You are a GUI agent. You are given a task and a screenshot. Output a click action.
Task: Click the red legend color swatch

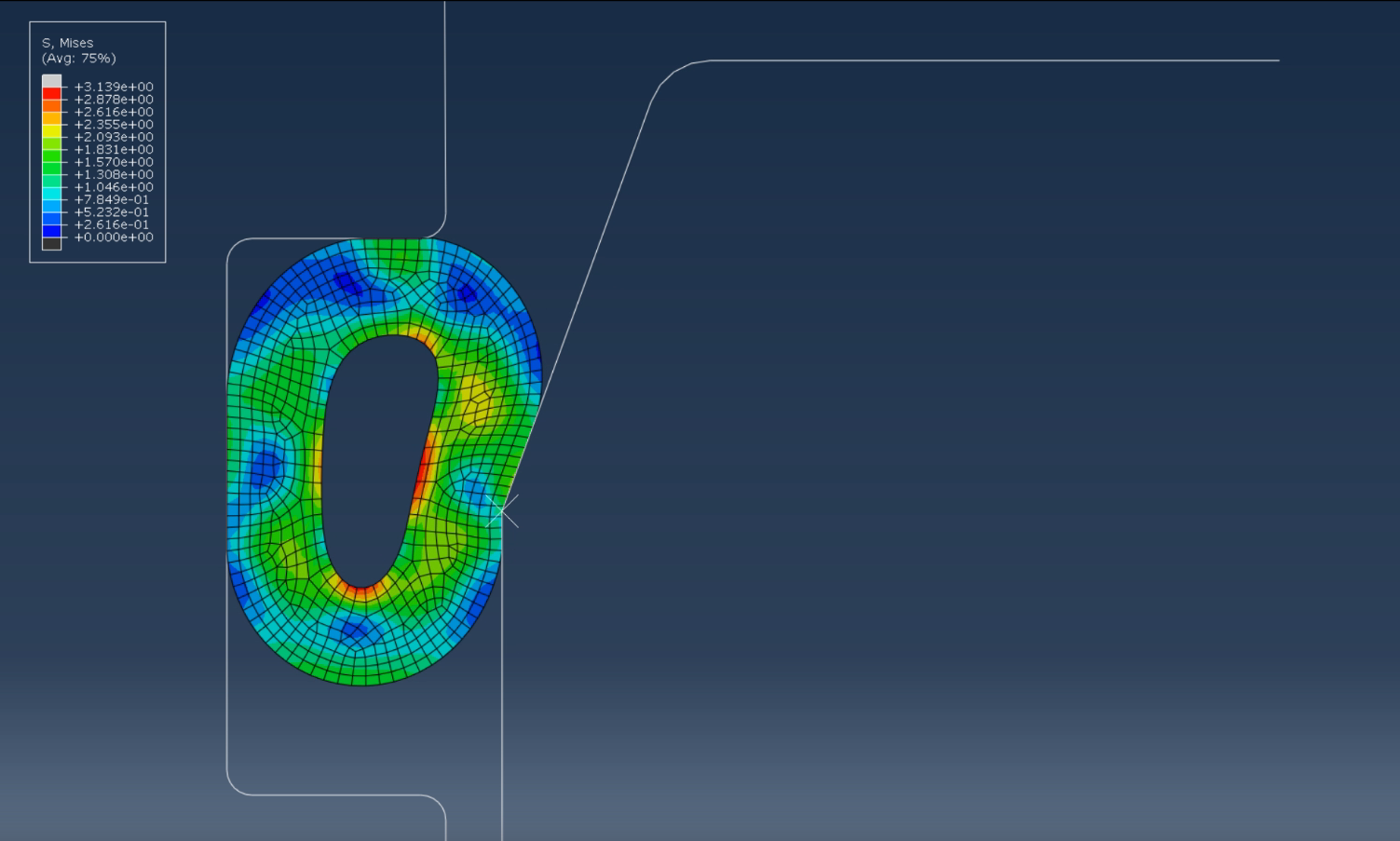(51, 93)
